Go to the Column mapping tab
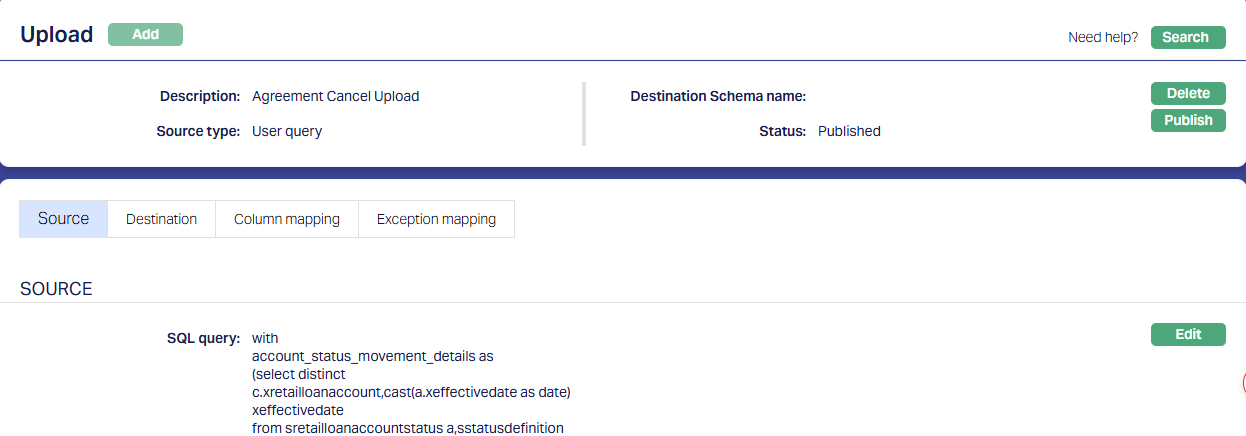 pos(287,219)
